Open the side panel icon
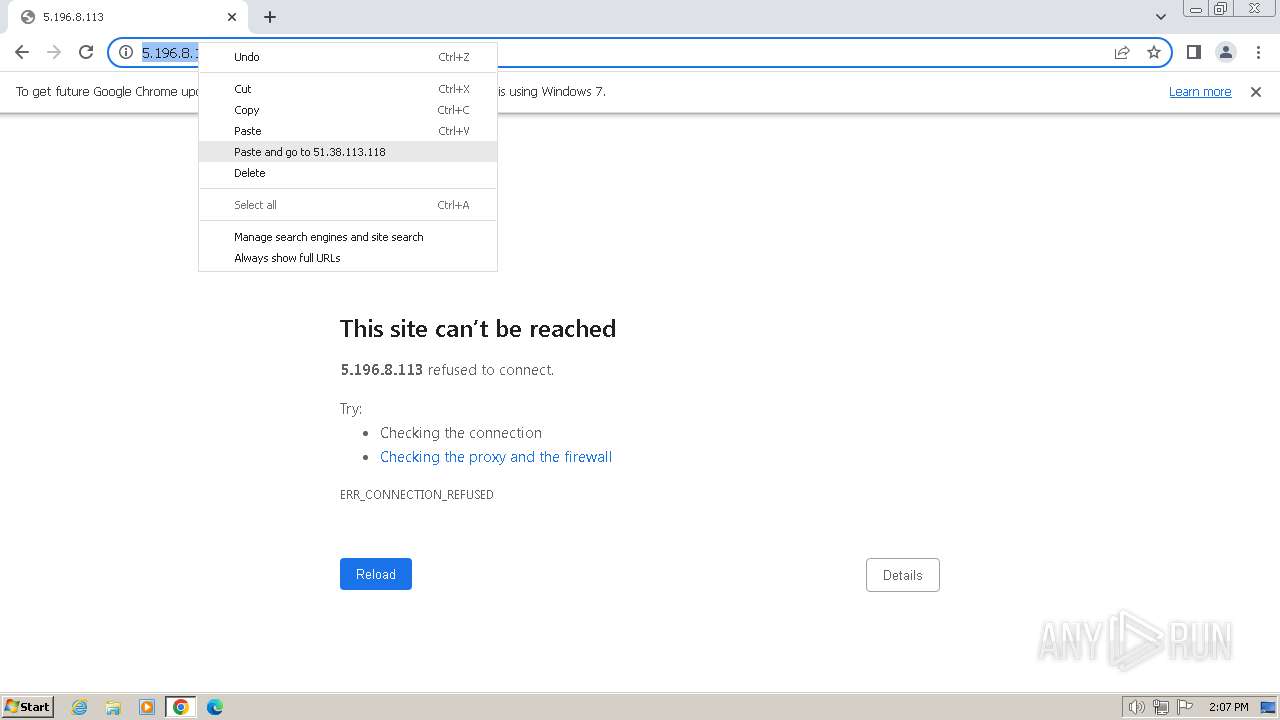1280x720 pixels. (1194, 52)
